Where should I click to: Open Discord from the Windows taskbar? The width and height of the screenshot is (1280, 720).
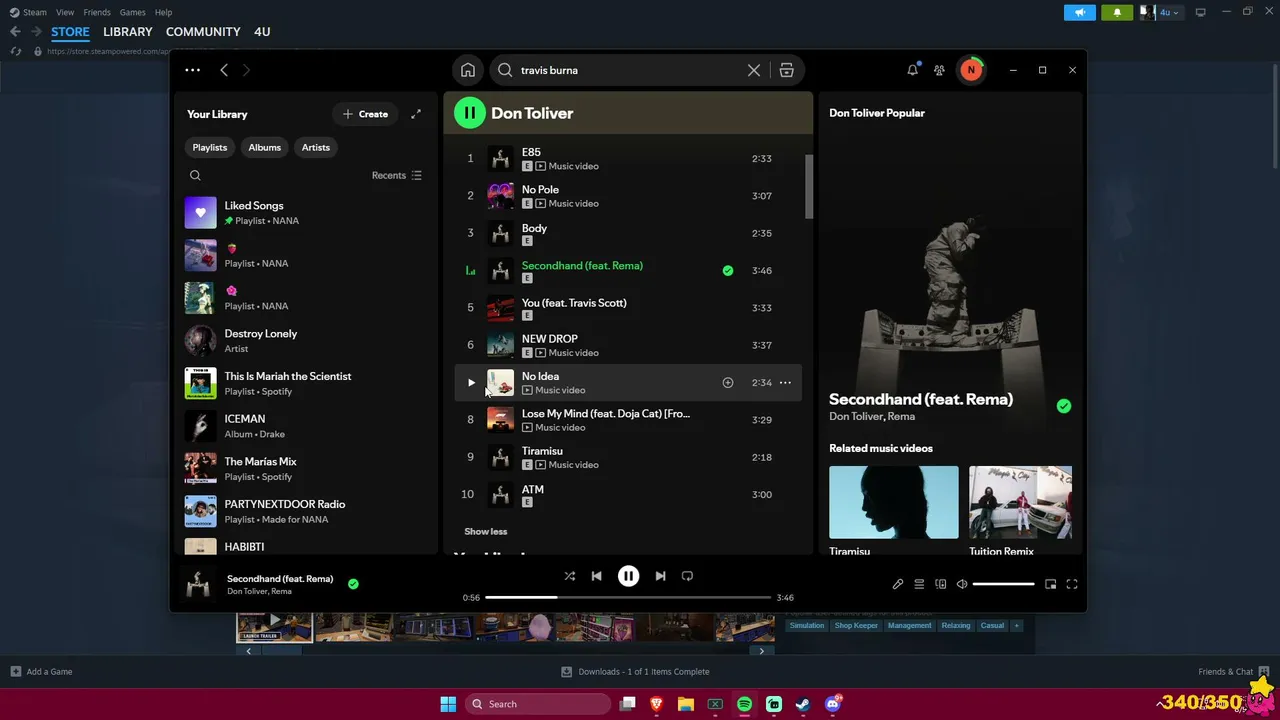coord(832,704)
